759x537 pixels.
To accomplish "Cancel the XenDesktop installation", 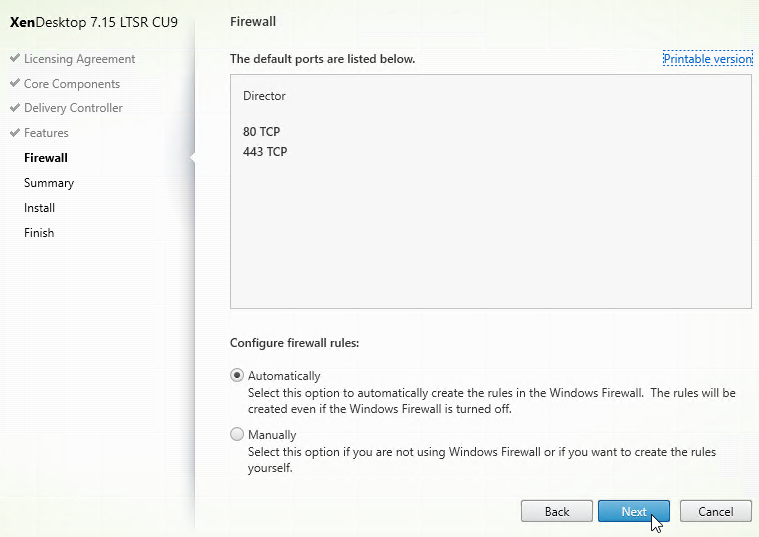I will [x=715, y=511].
